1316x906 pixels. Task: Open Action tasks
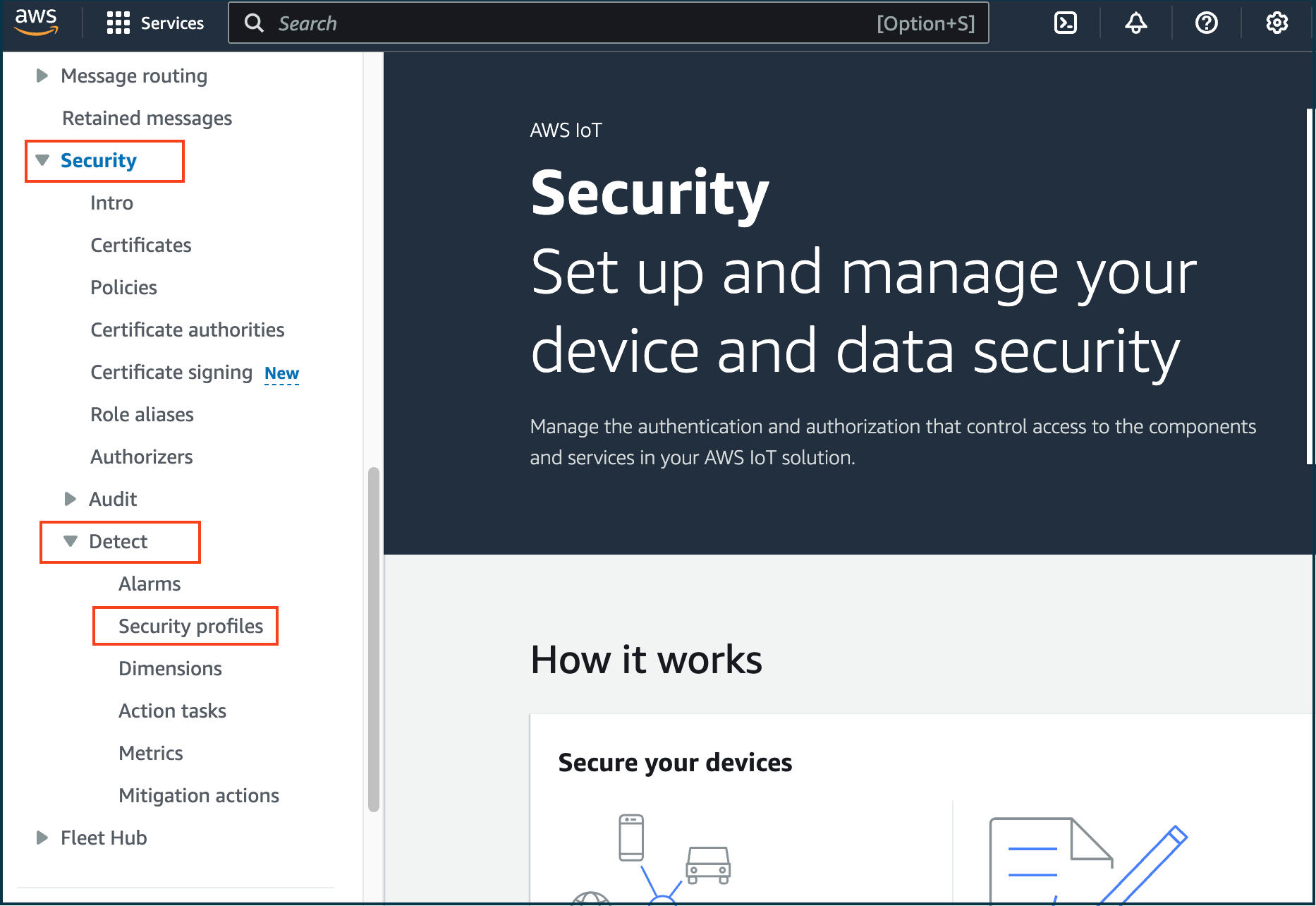coord(172,711)
